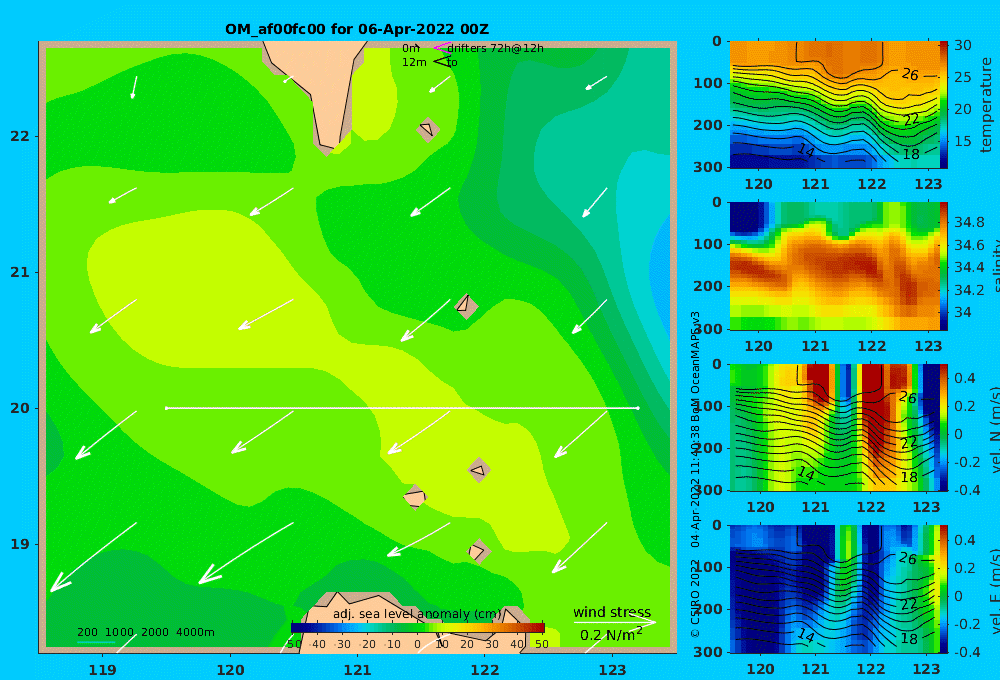Click longitude label 121 on main map
Viewport: 1000px width, 680px height.
pos(357,670)
